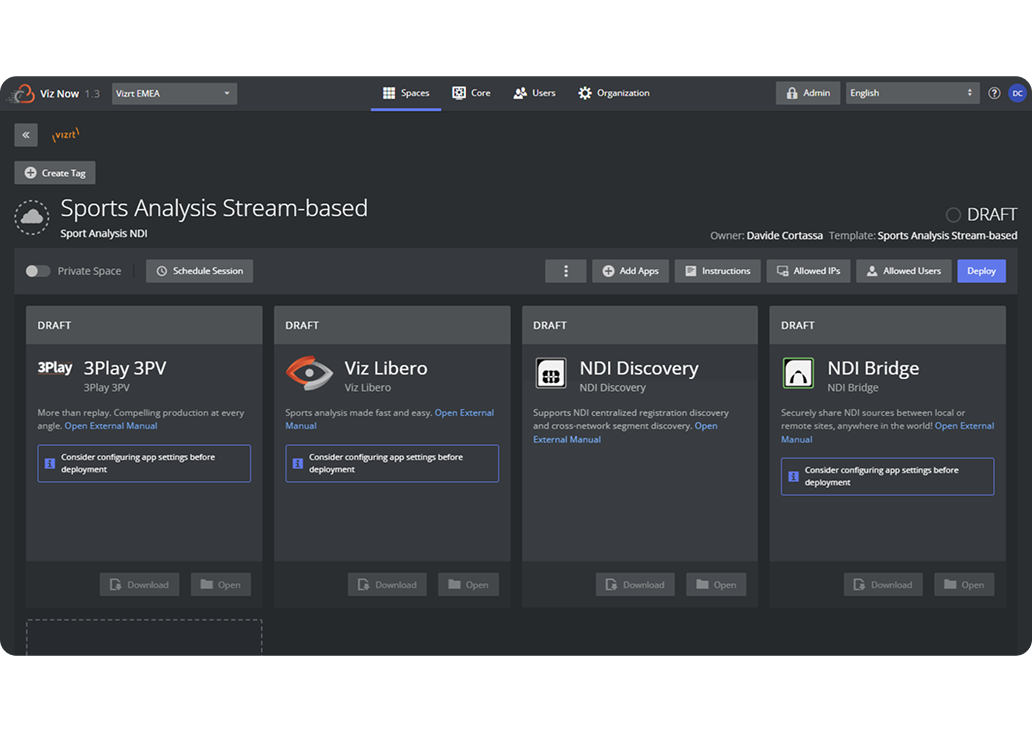This screenshot has height=732, width=1032.
Task: Open External Manual link for 3Play 3PV
Action: [x=110, y=426]
